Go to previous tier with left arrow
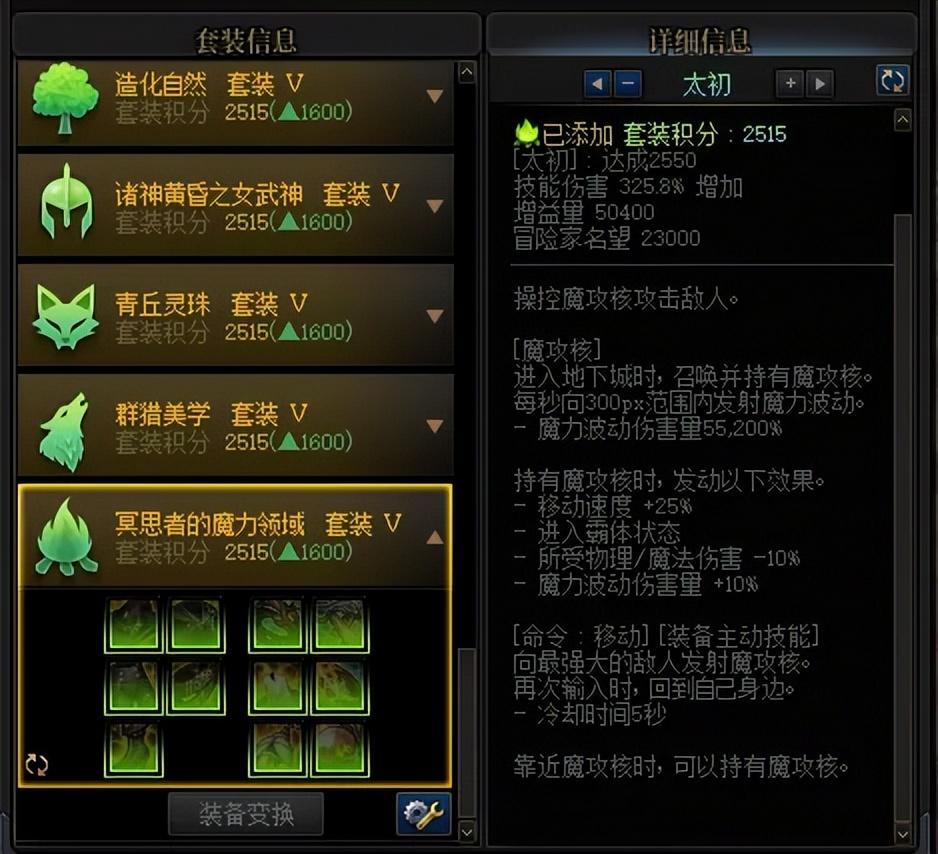Screen dimensions: 938x854 (597, 84)
